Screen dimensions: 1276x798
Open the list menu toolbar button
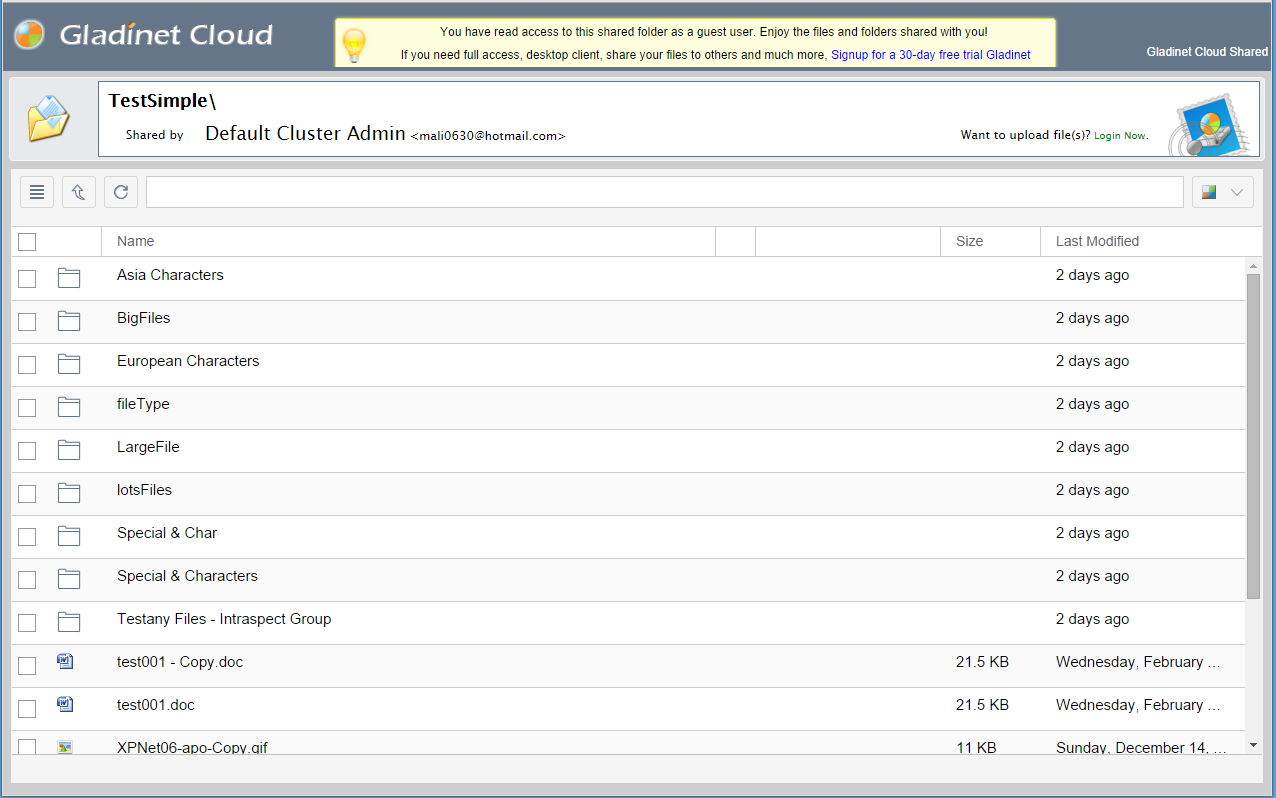37,192
